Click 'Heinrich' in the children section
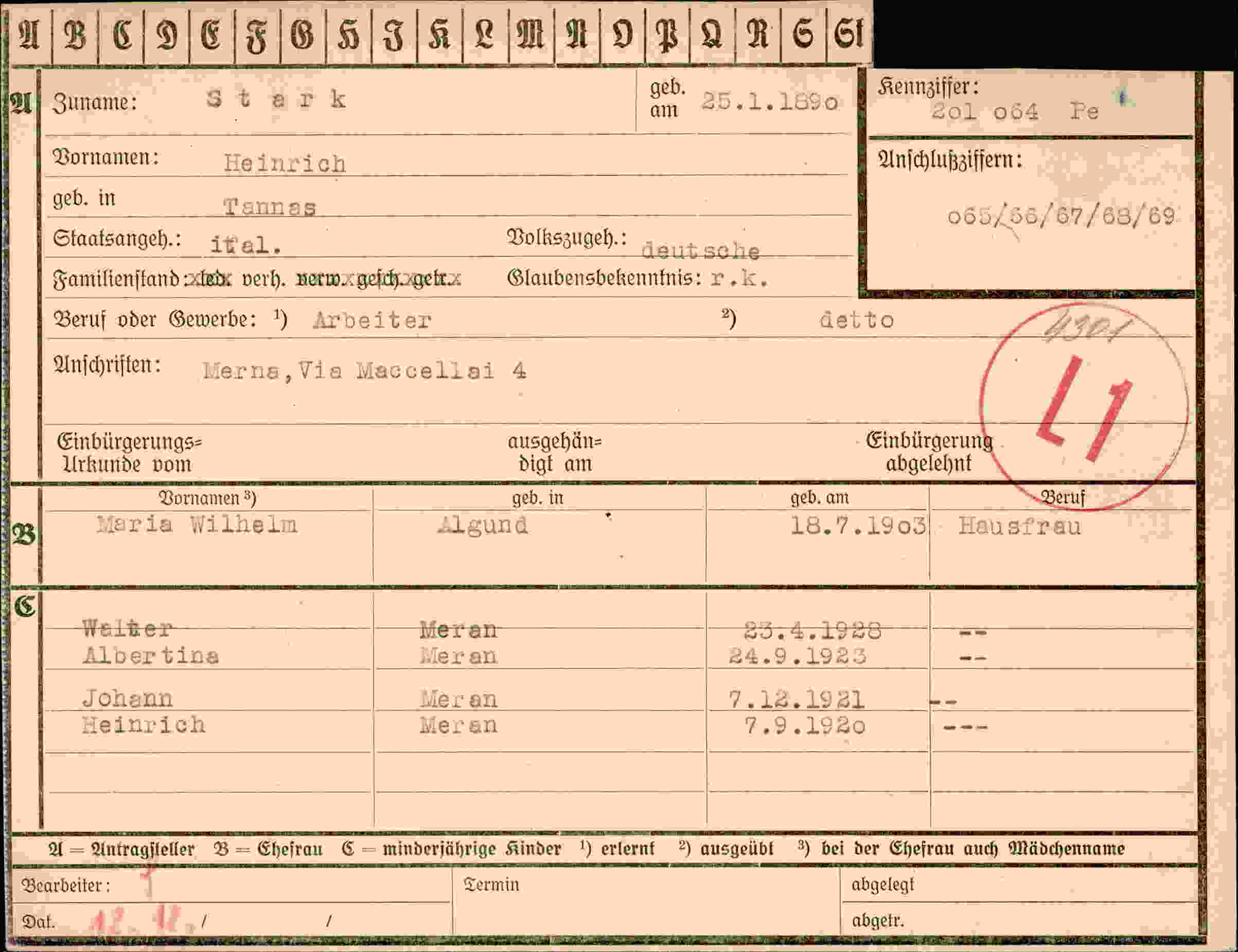This screenshot has width=1238, height=952. (144, 725)
